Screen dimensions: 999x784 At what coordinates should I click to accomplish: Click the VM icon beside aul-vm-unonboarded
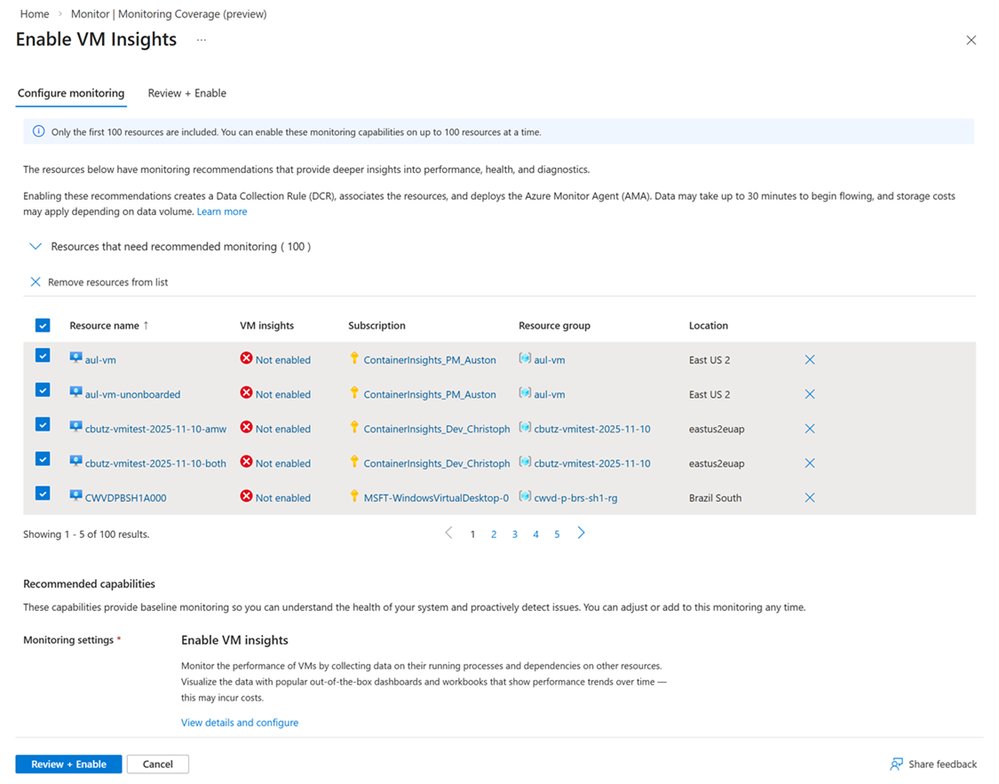76,392
